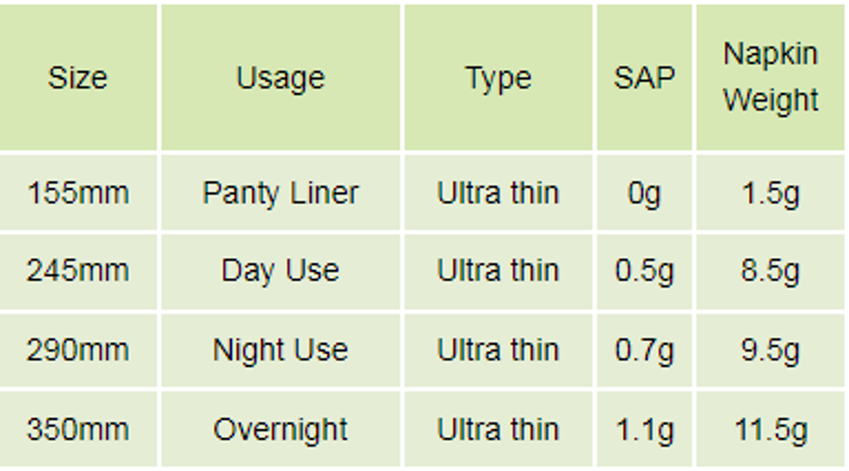Click the Napkin Weight column header
849x471 pixels.
(x=770, y=77)
